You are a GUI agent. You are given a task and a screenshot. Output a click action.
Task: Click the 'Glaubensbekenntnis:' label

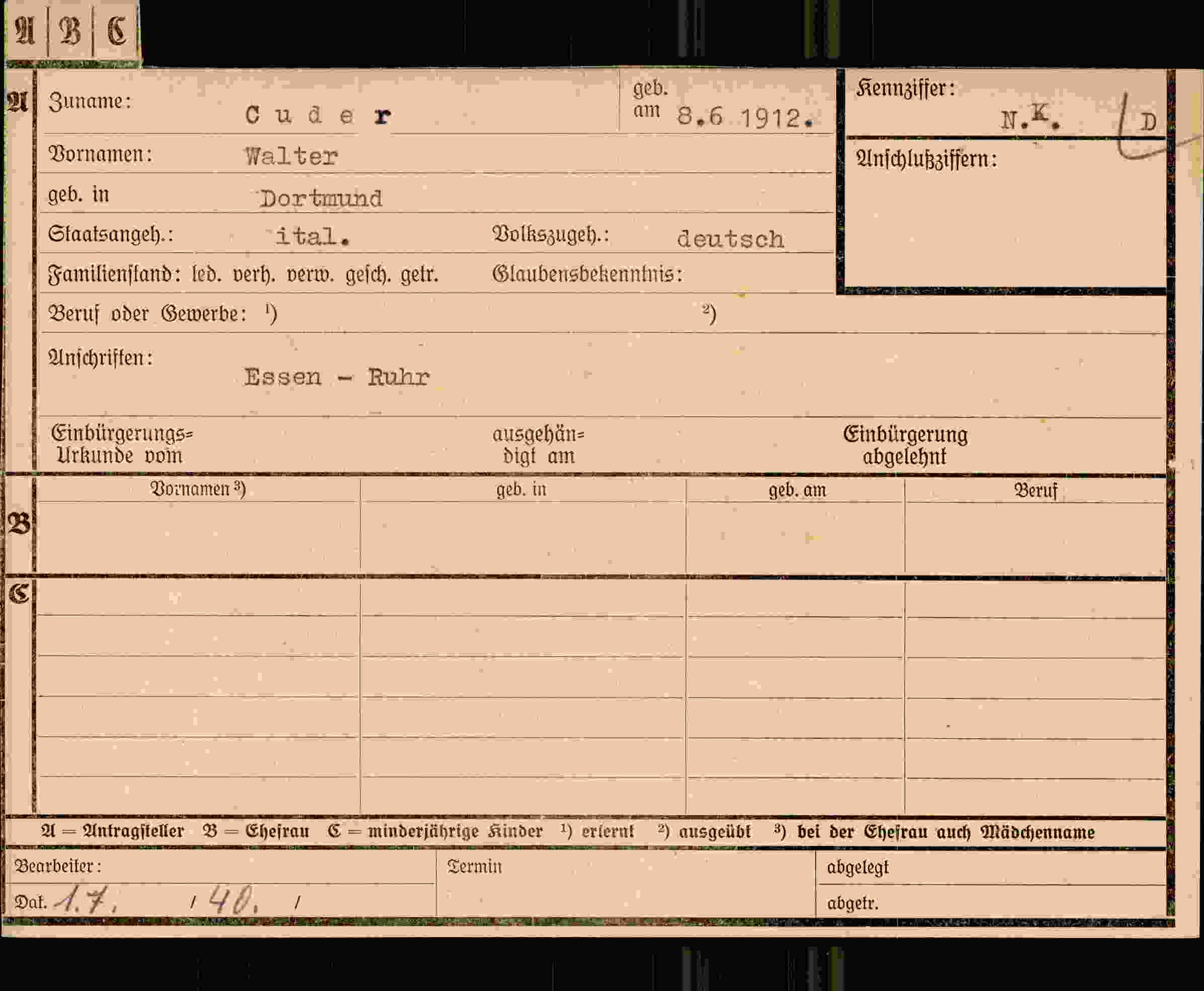click(587, 274)
